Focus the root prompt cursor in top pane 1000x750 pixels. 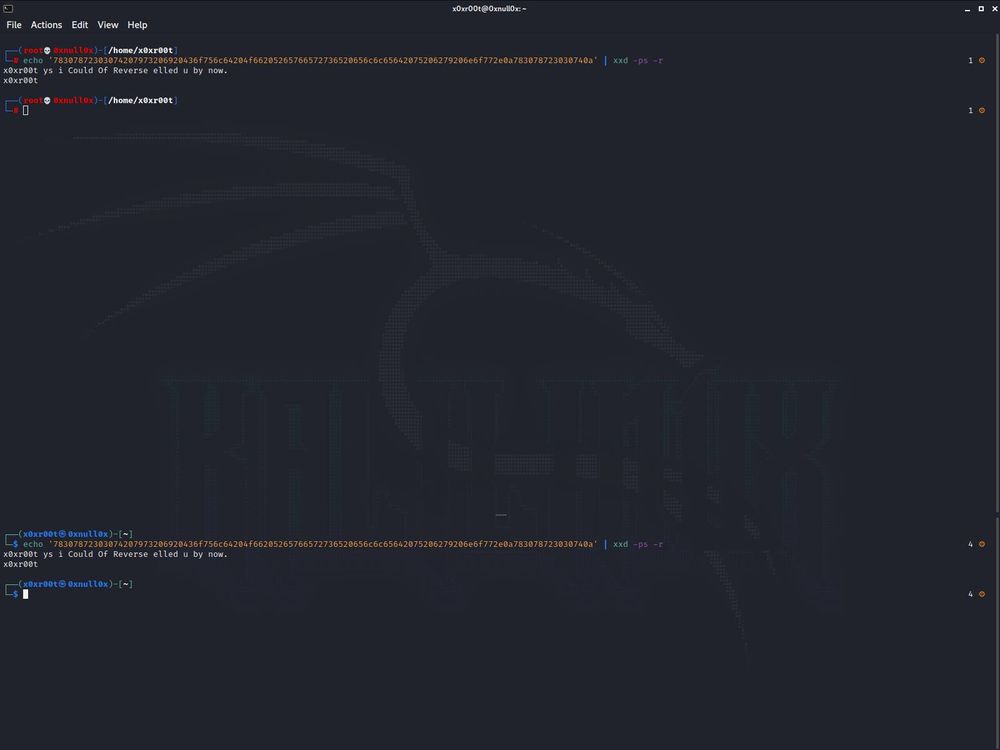(26, 110)
